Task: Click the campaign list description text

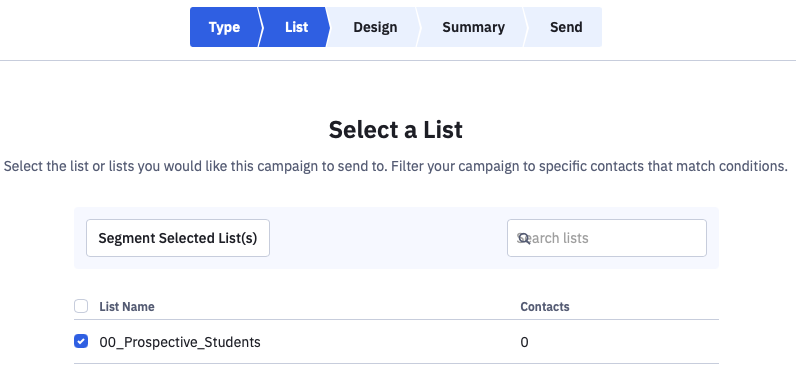Action: pos(395,166)
